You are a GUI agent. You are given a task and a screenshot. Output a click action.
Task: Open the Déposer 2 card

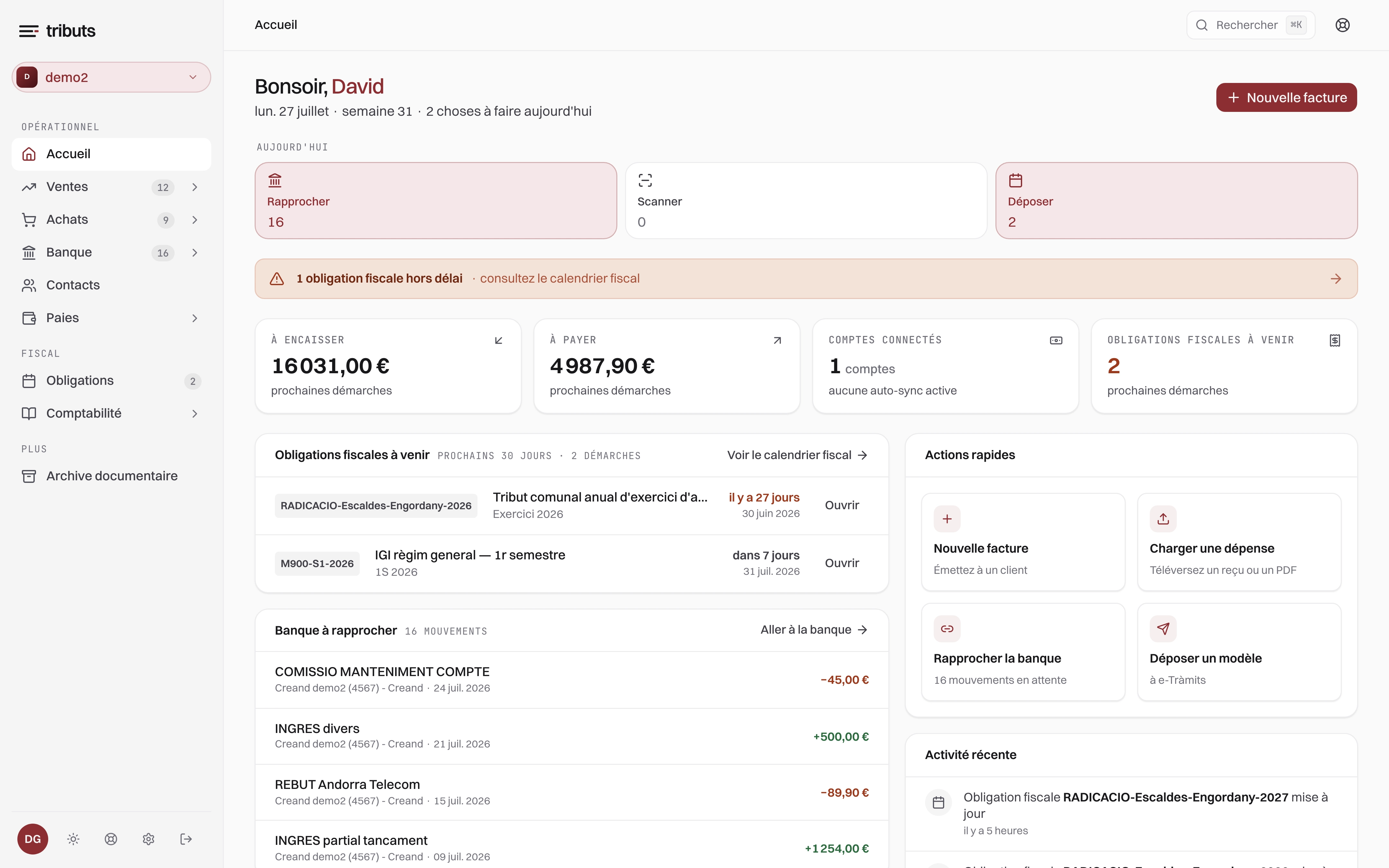(x=1176, y=200)
